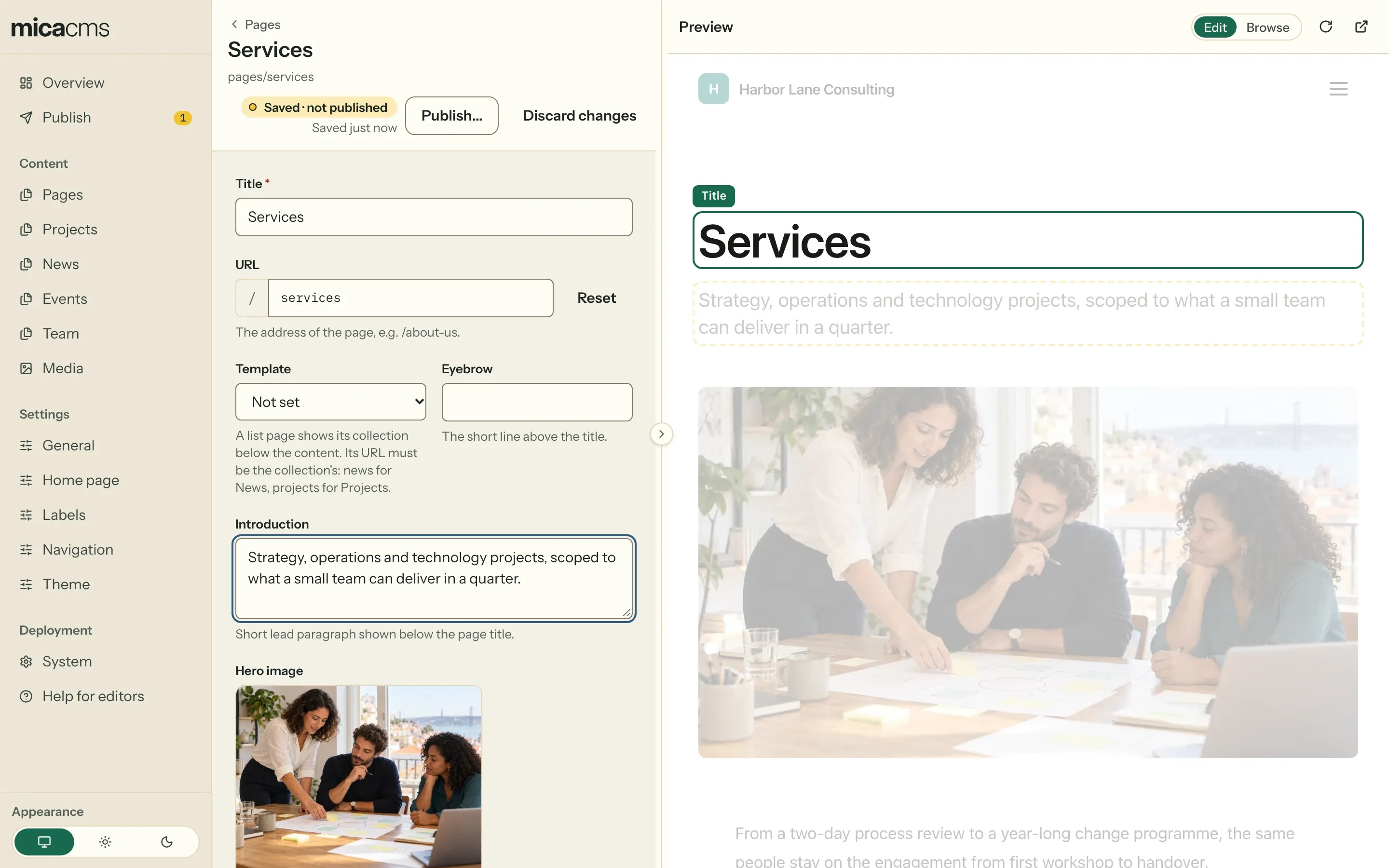Go back to Pages breadcrumb
This screenshot has width=1389, height=868.
click(x=256, y=24)
